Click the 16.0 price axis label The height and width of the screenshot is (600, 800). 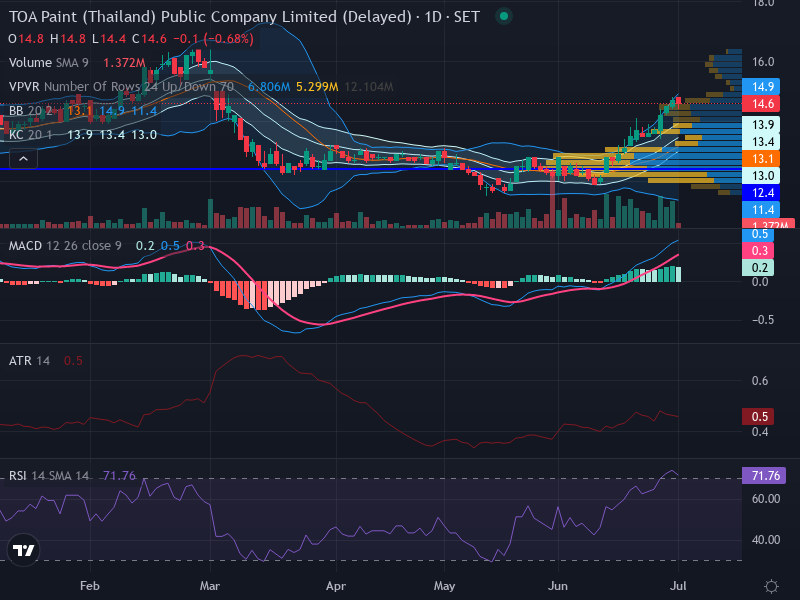(x=763, y=62)
